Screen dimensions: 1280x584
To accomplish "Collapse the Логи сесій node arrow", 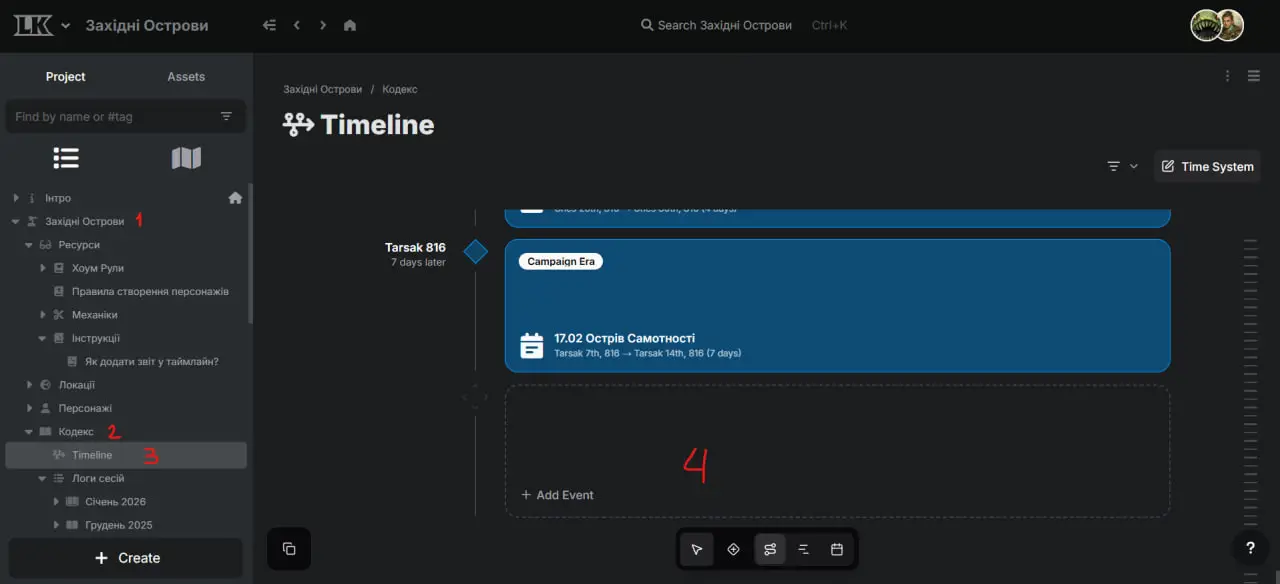I will [43, 478].
